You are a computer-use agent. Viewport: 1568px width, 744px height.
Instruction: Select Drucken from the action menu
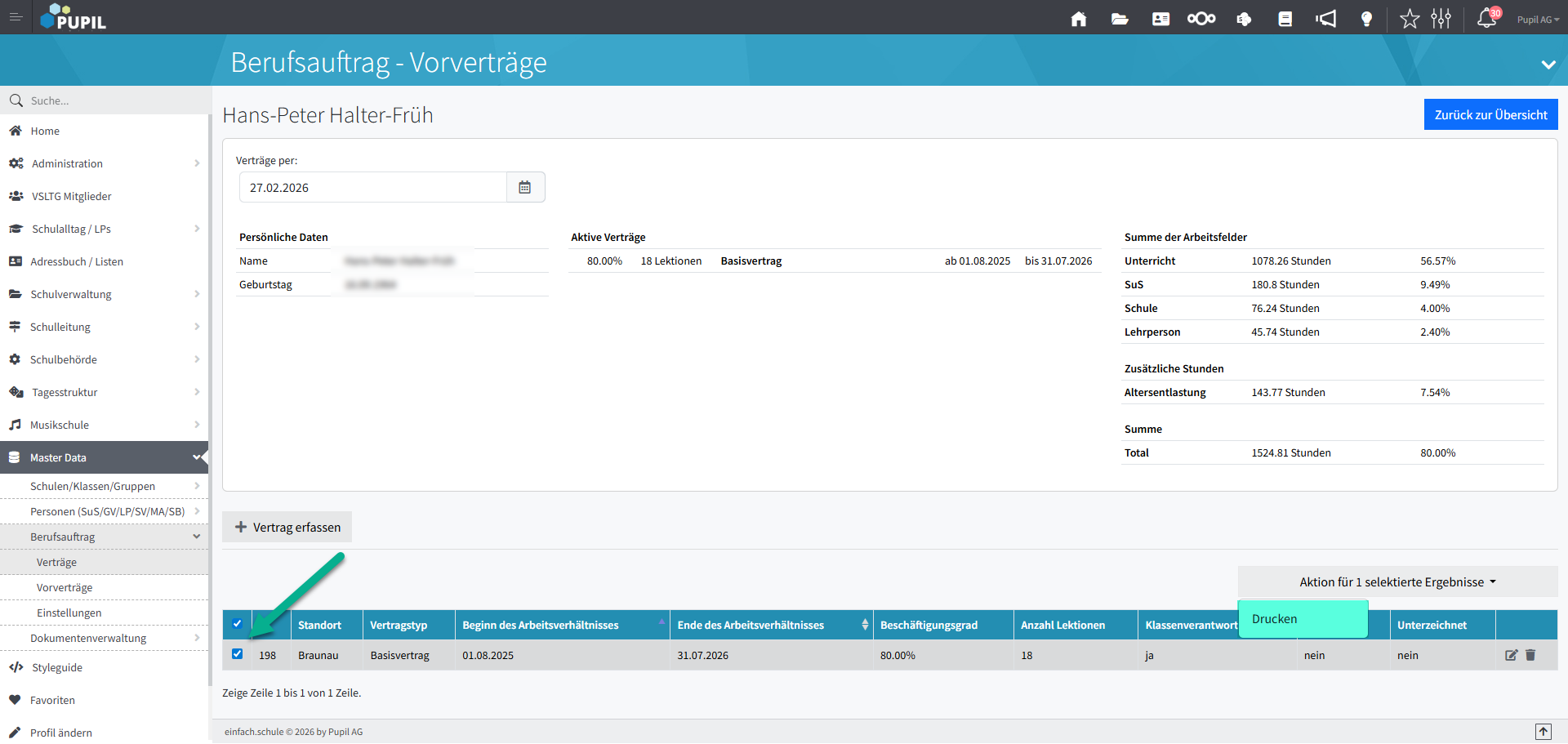click(x=1302, y=619)
